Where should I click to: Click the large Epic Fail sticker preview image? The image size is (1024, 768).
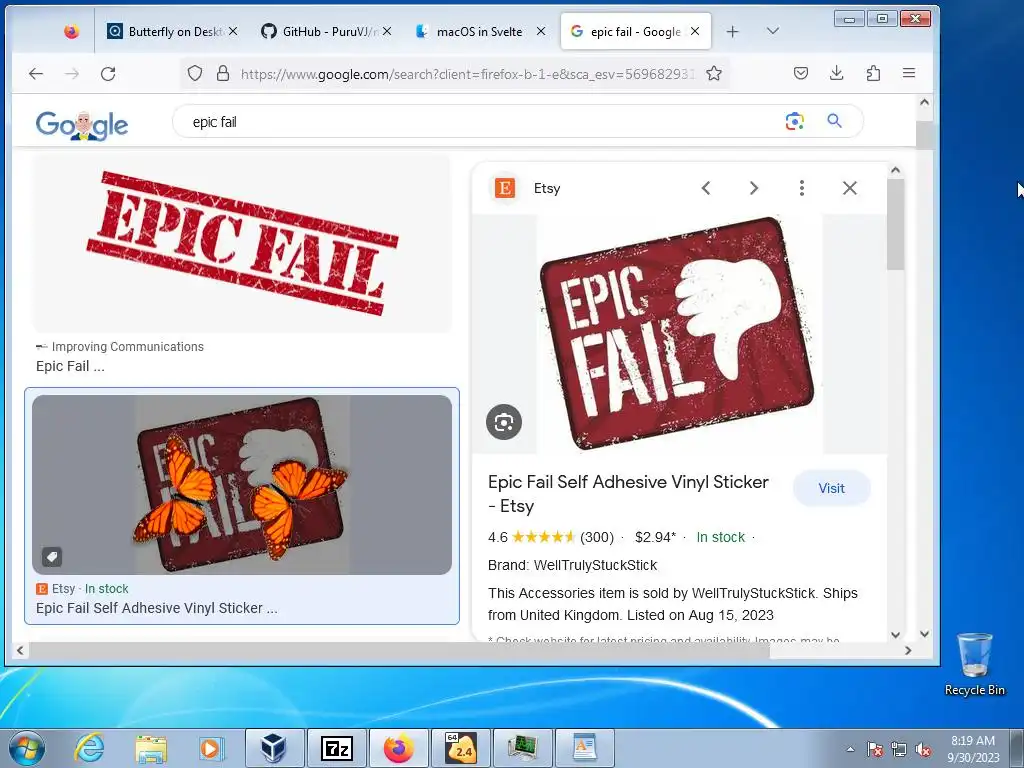coord(677,334)
